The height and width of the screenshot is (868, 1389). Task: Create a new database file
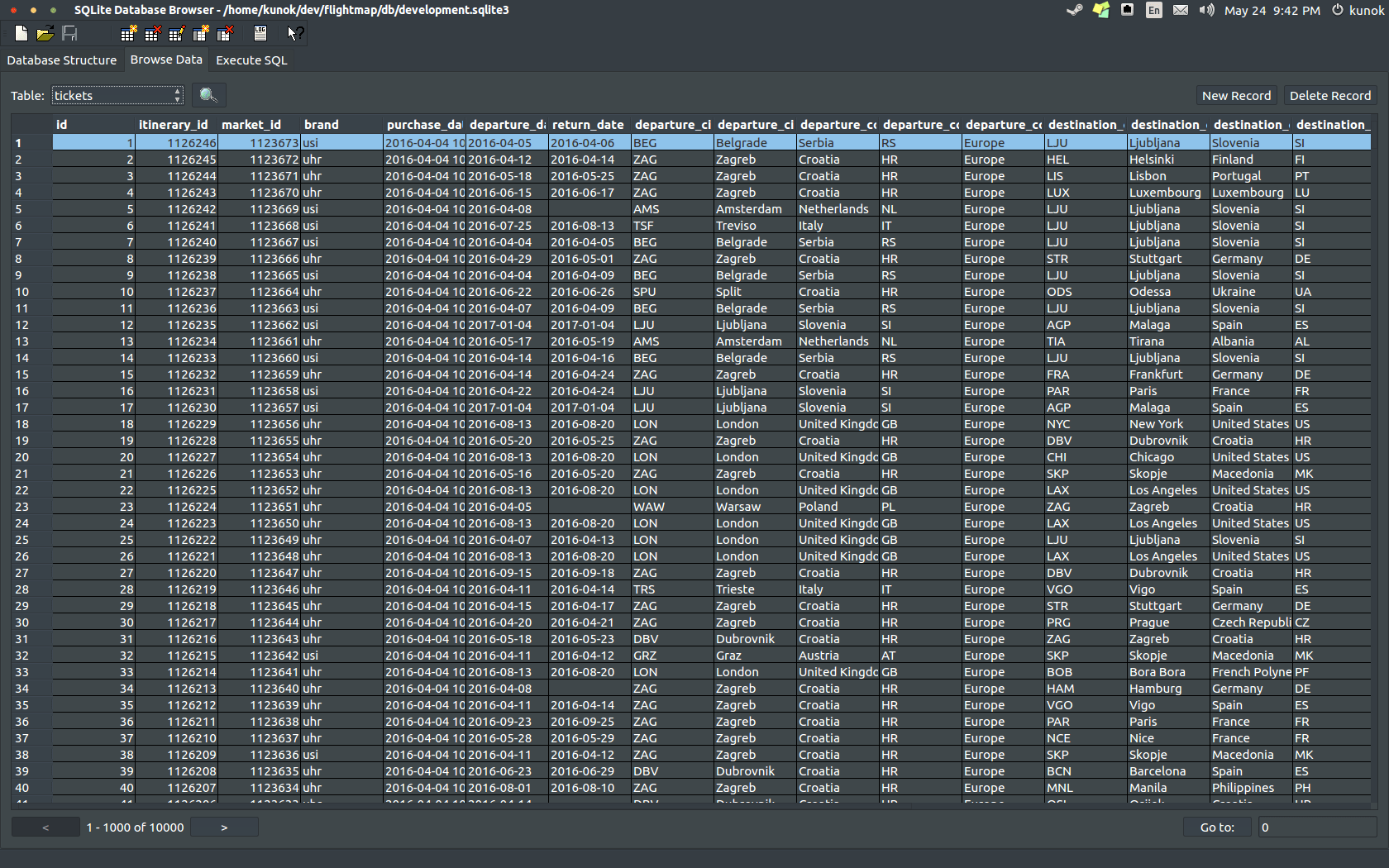(x=21, y=33)
